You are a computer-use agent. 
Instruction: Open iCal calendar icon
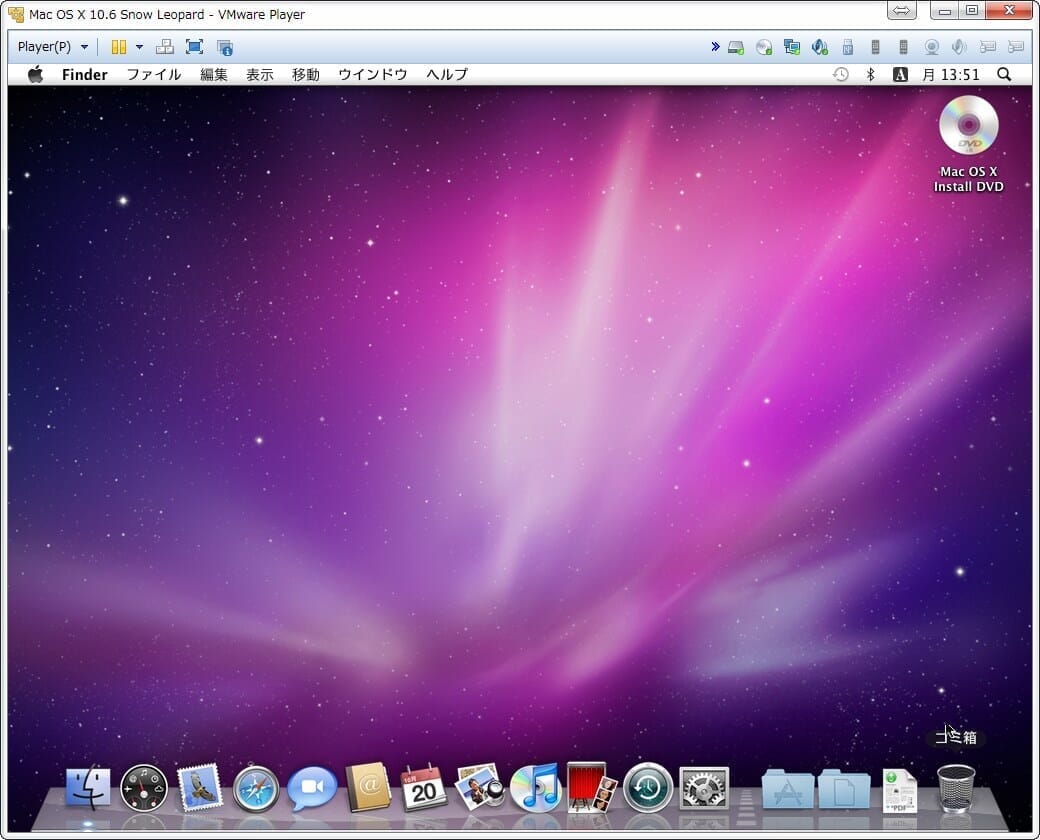(424, 789)
